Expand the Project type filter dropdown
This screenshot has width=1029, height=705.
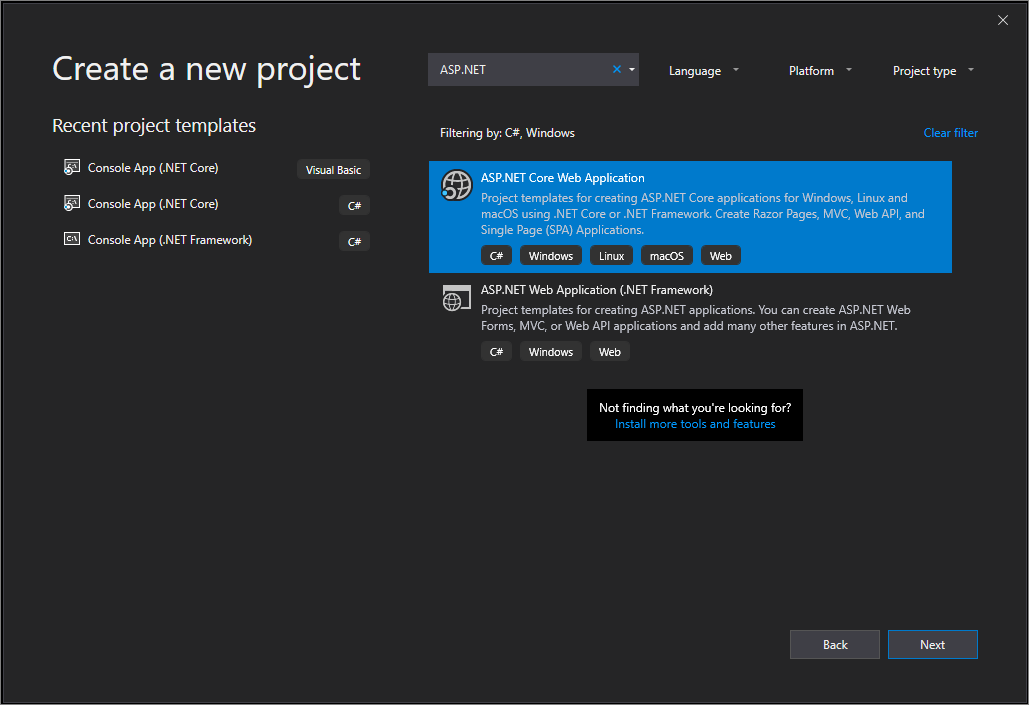click(x=933, y=71)
